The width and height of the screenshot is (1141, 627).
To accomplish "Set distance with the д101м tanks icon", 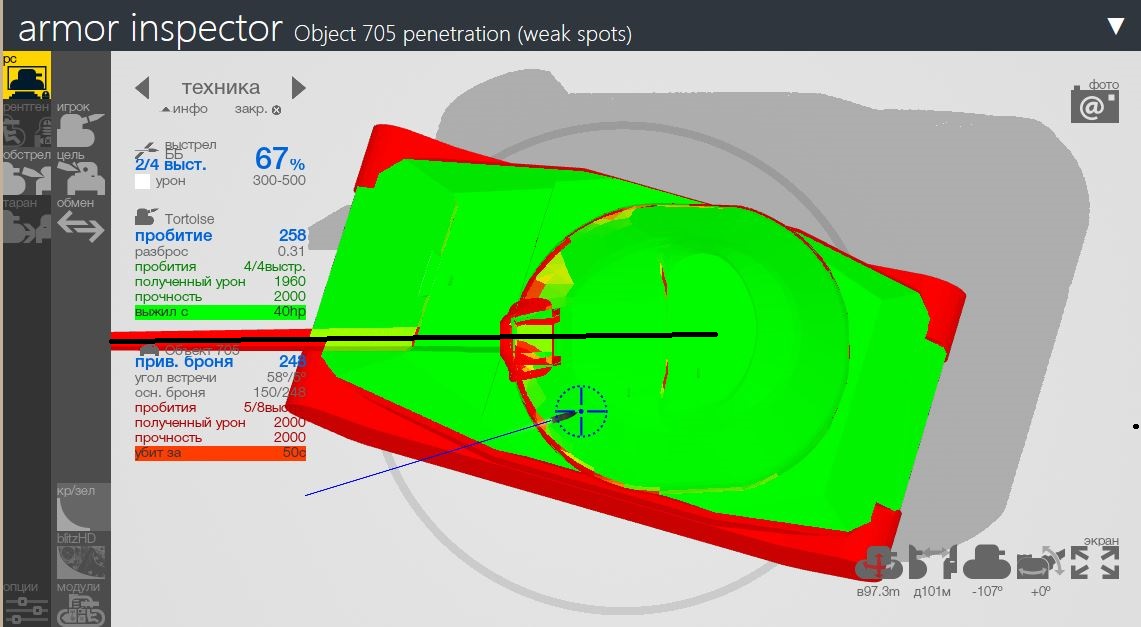I will coord(932,562).
